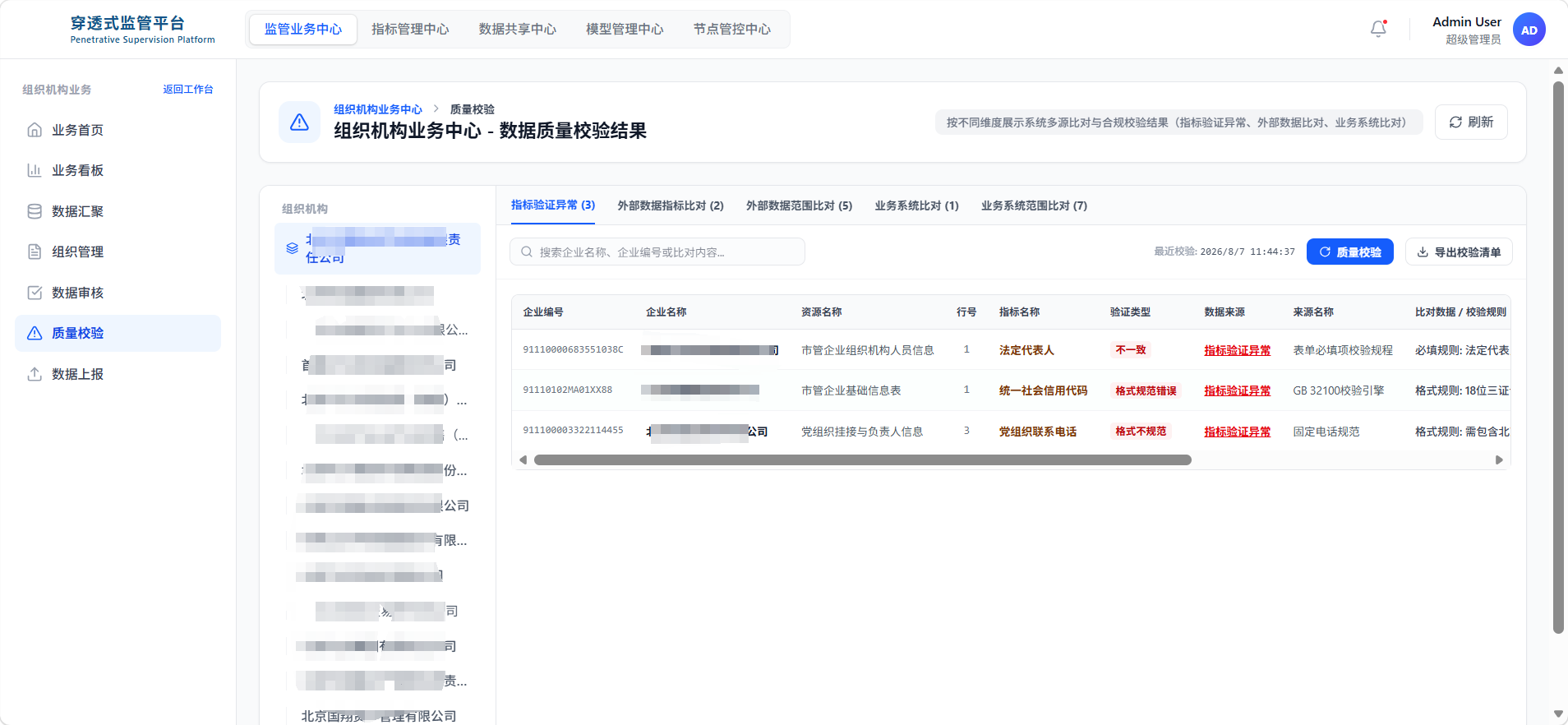This screenshot has height=725, width=1568.
Task: Click the table scroll left arrow
Action: (x=523, y=460)
